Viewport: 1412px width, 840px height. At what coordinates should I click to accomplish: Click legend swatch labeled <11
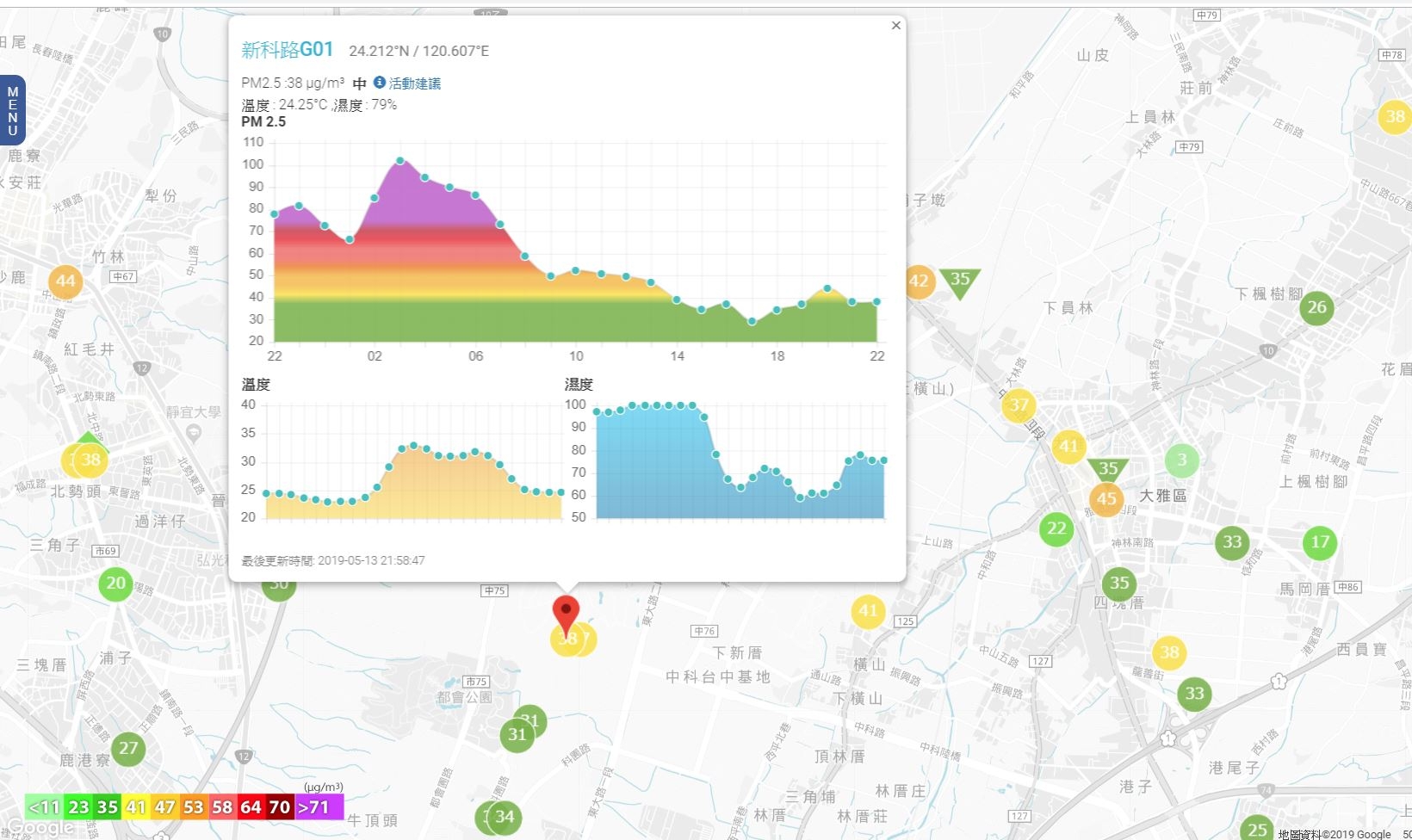(x=45, y=807)
